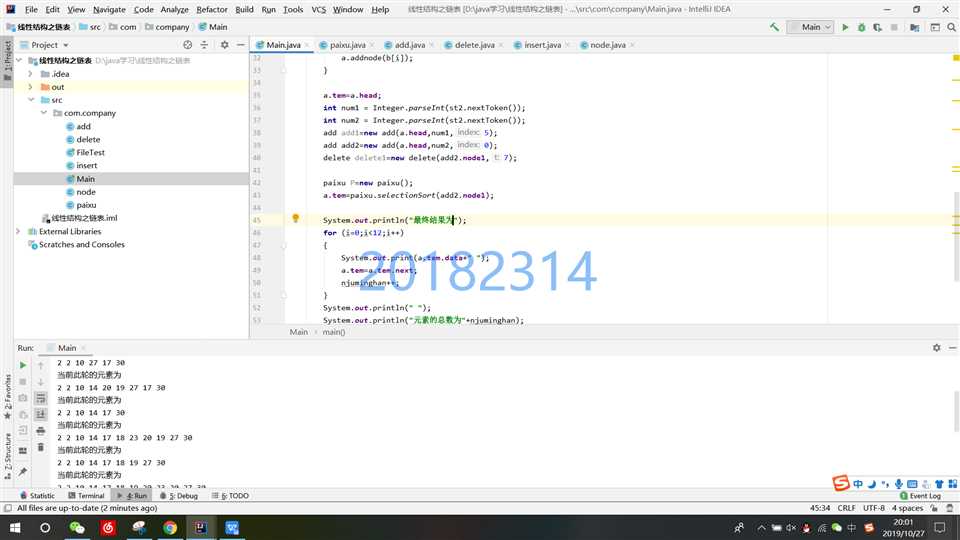The width and height of the screenshot is (960, 540).
Task: Pin the Run tab
Action: [23, 471]
